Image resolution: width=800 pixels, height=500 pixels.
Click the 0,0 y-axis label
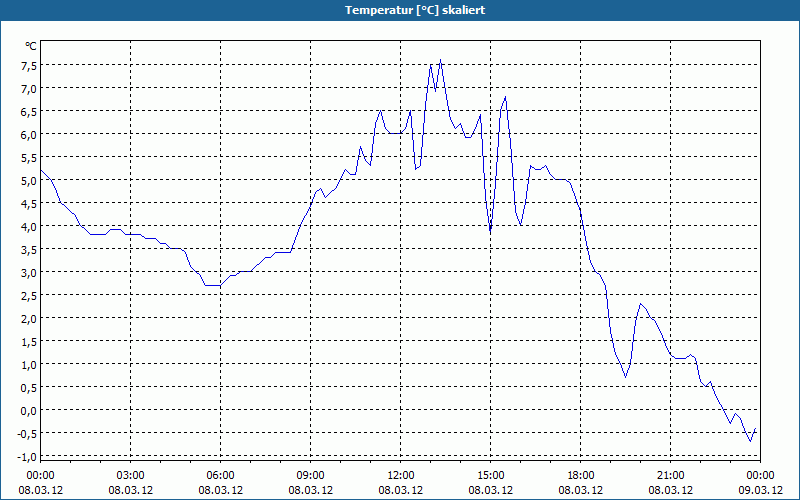pyautogui.click(x=29, y=410)
